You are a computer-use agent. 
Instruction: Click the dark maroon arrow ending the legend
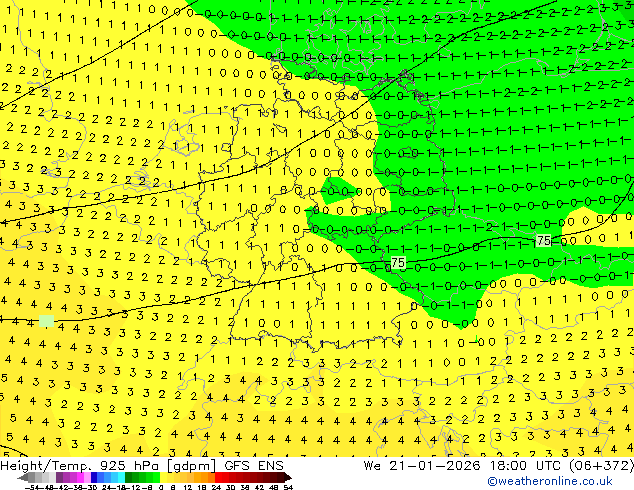pos(288,477)
